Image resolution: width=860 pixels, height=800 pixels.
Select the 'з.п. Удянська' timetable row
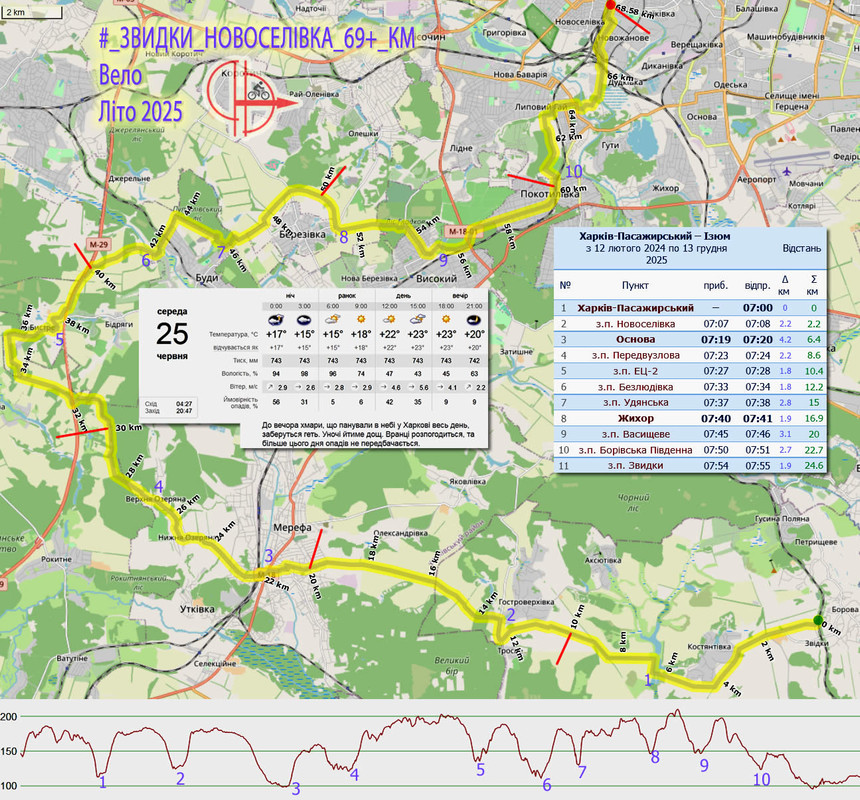point(690,402)
